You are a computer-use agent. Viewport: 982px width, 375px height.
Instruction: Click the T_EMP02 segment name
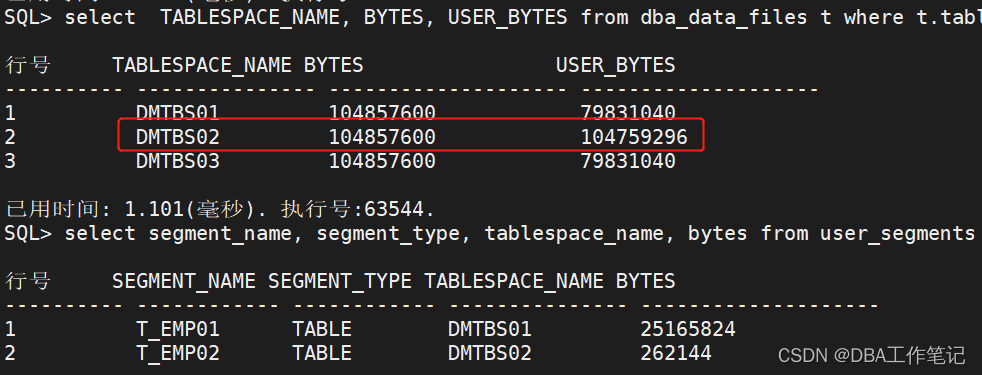pos(178,353)
